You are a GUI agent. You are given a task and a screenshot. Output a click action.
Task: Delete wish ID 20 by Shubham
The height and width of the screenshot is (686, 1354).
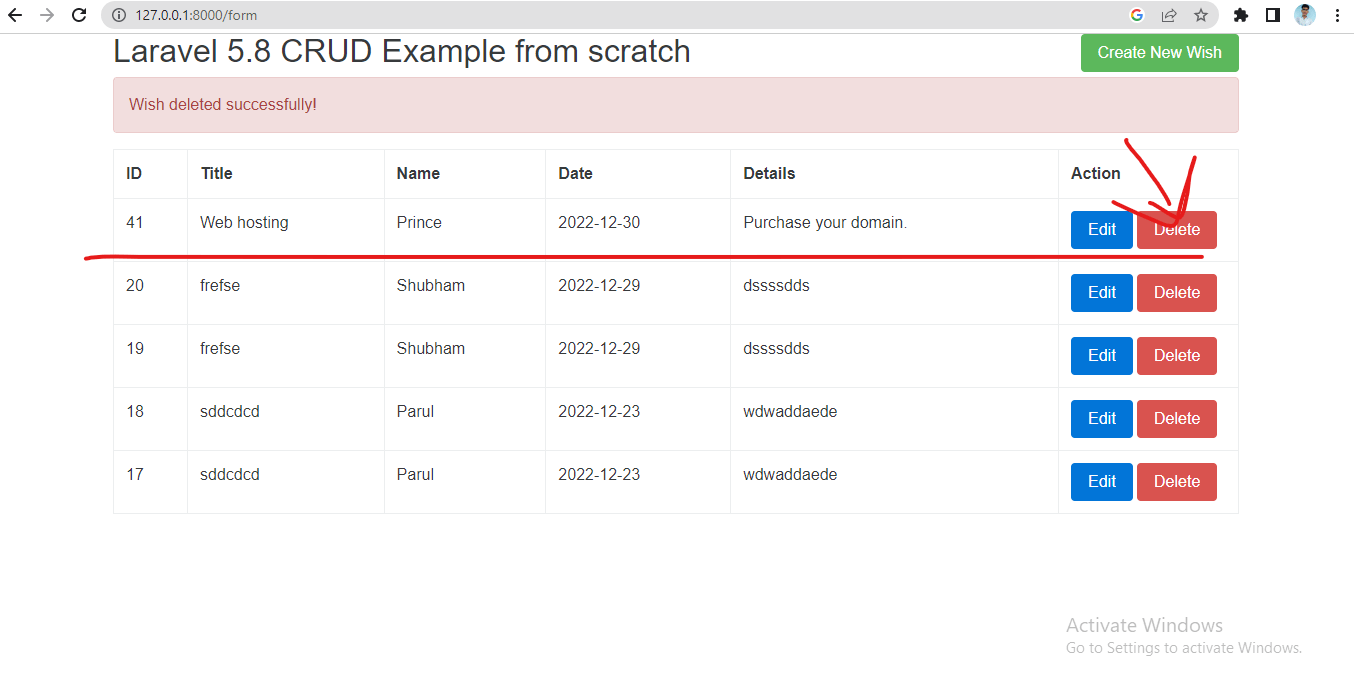point(1176,292)
